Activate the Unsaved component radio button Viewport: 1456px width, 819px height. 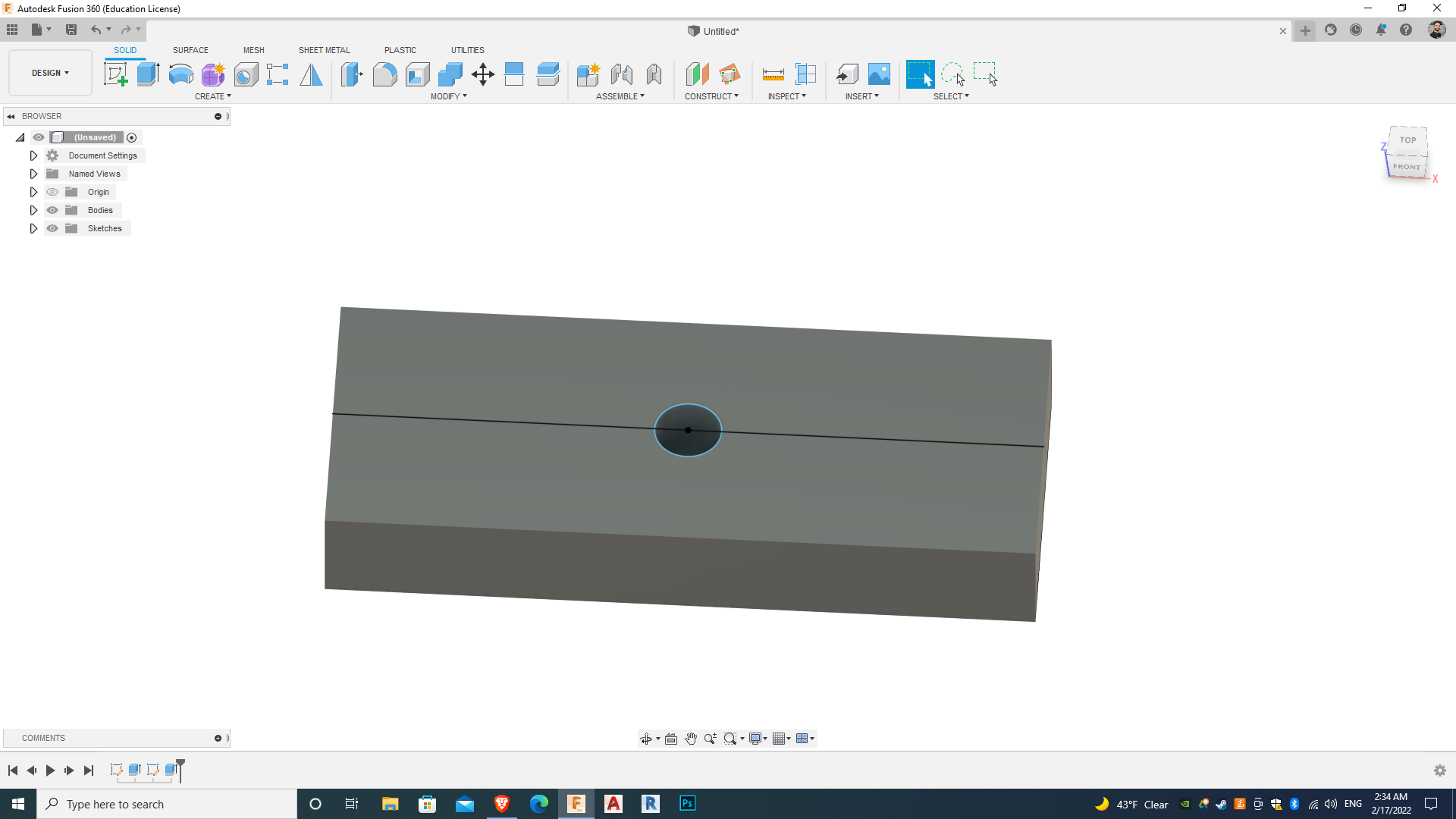pos(132,137)
